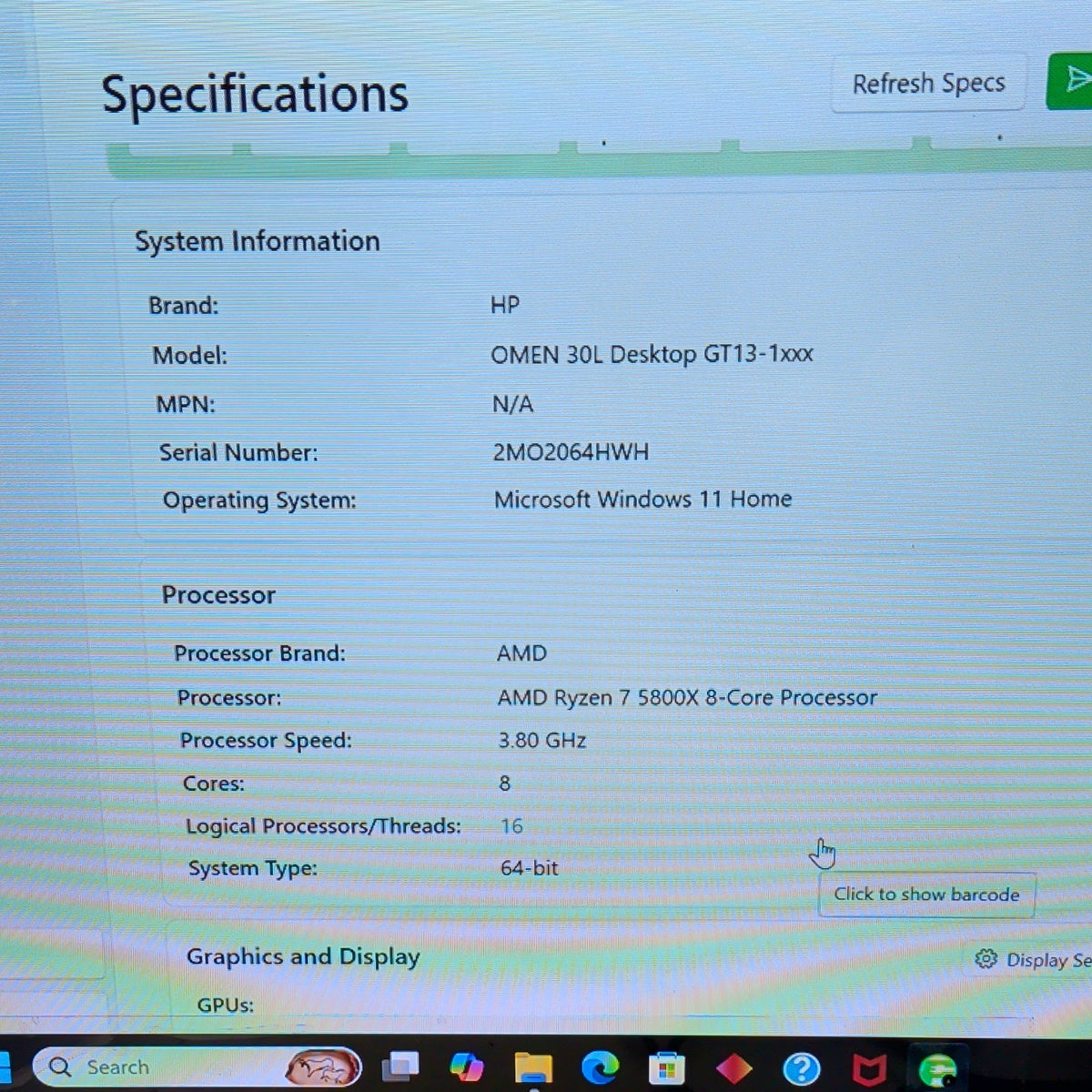This screenshot has width=1092, height=1092.
Task: Open the red diamond app in taskbar
Action: coord(733,1068)
